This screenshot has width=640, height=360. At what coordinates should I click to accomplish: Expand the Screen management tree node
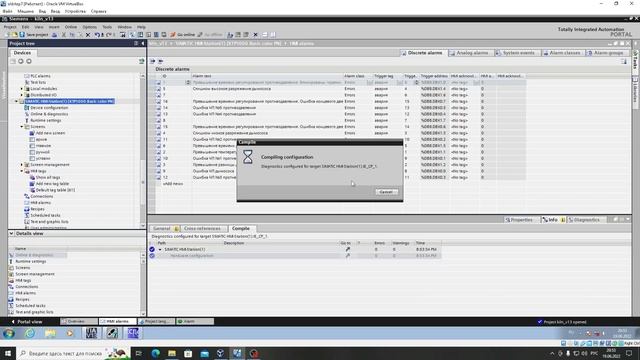pos(22,164)
